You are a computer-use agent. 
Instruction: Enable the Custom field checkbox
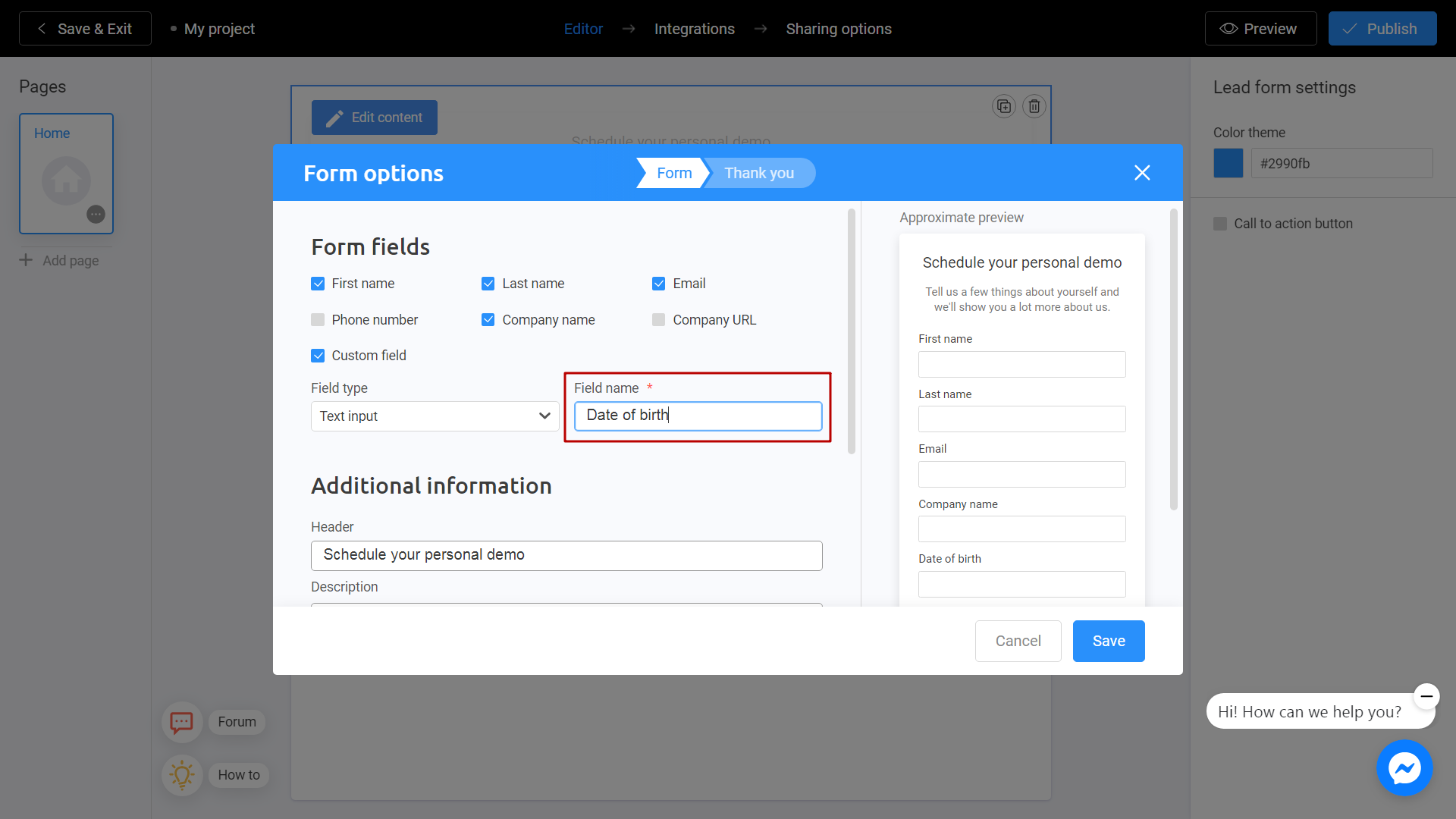(318, 356)
